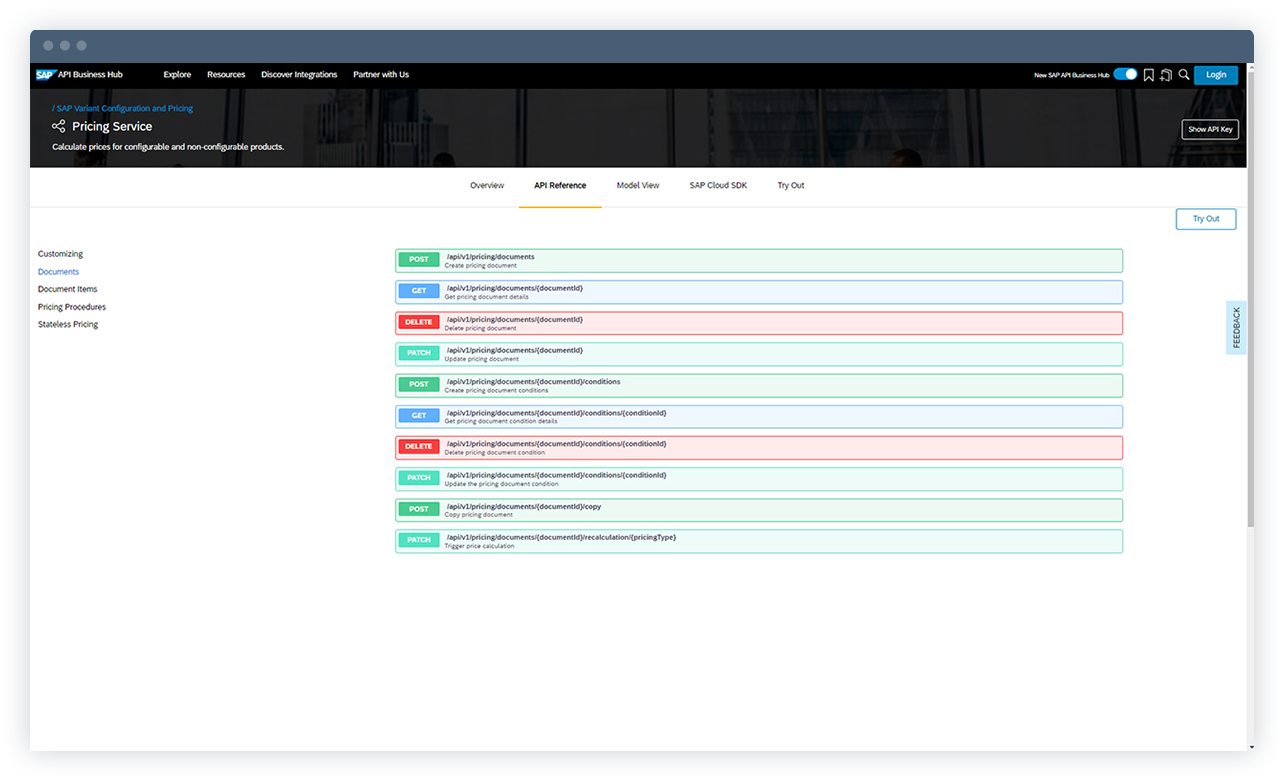Open search using the magnifier icon
This screenshot has height=780, width=1284.
(1184, 74)
